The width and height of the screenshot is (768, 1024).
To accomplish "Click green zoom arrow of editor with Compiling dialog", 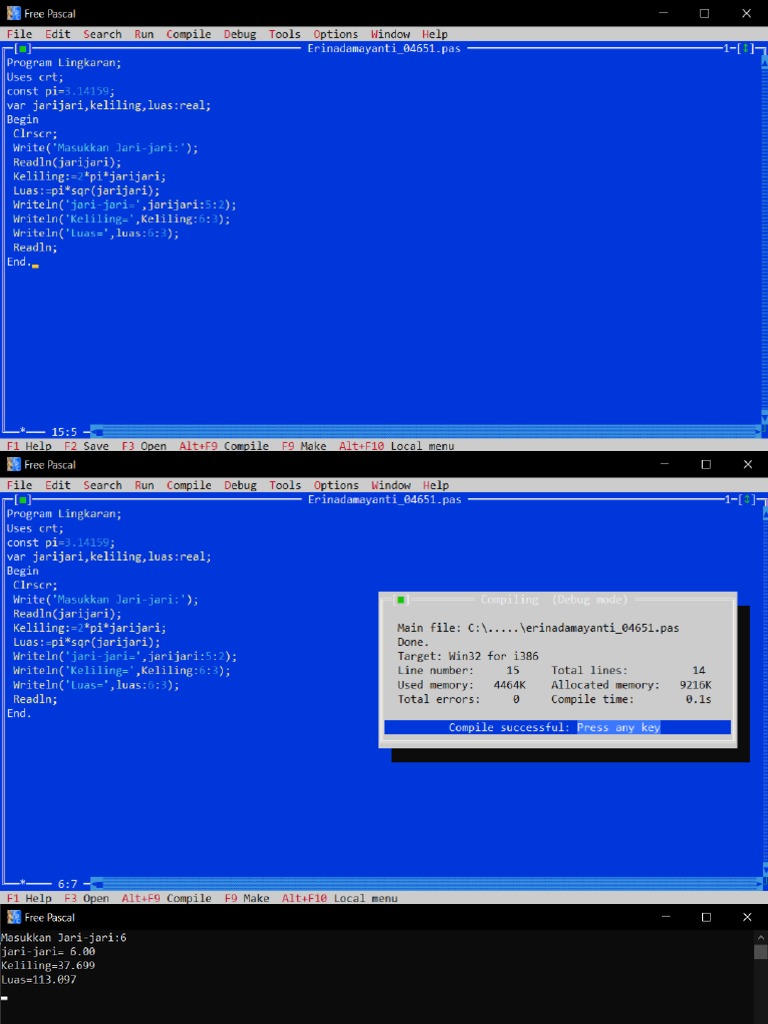I will tap(745, 500).
